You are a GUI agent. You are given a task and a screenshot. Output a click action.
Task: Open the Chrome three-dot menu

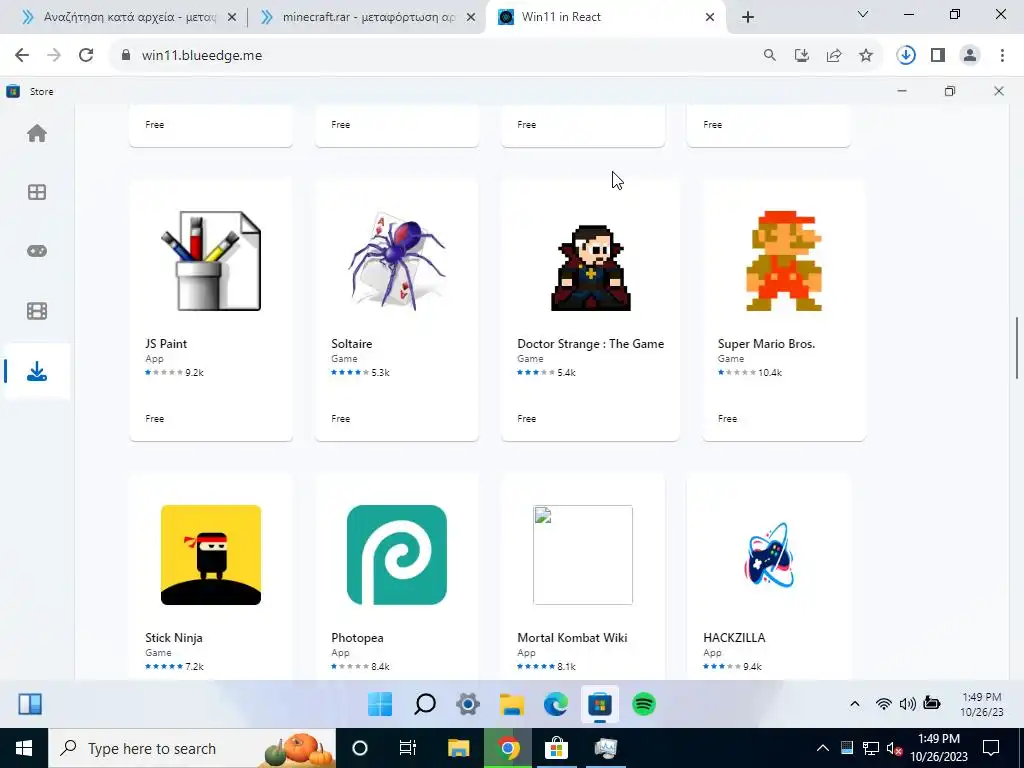(1002, 56)
